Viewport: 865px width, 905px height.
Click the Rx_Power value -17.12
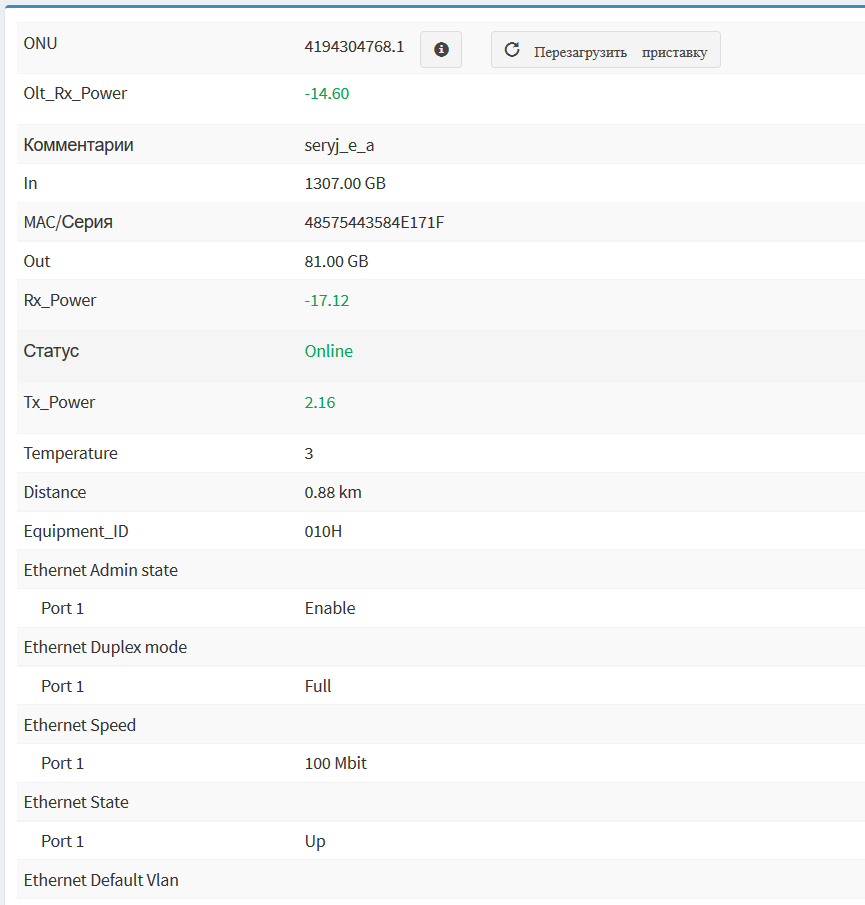327,301
